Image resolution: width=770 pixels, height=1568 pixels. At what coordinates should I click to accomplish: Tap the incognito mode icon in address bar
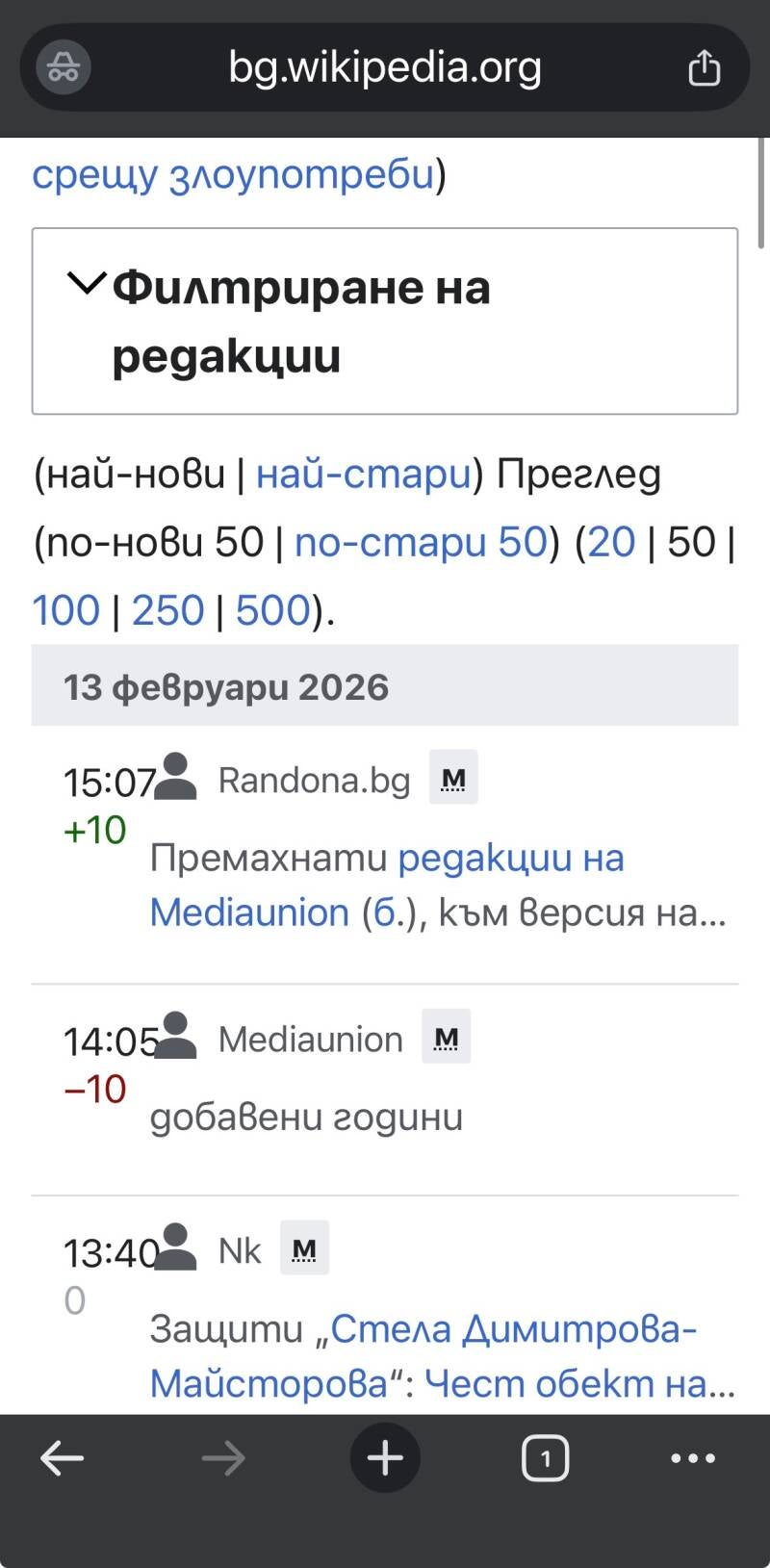[64, 67]
